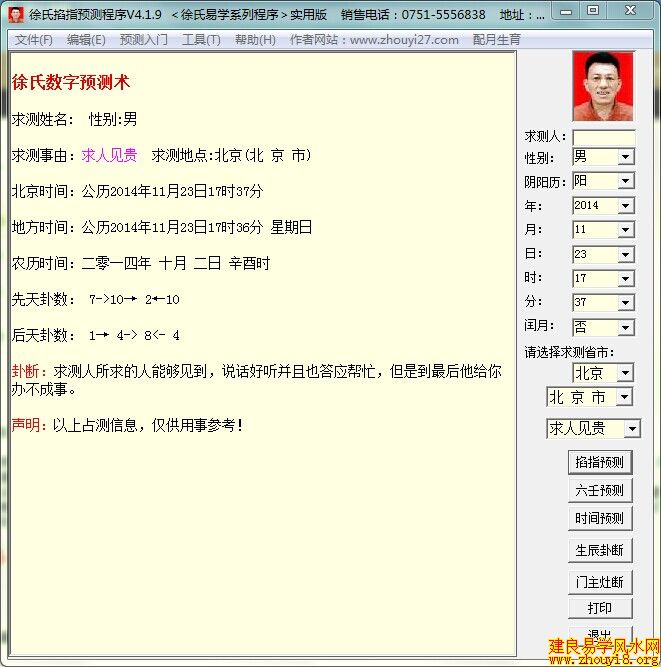Click the 门主灶断 button
Viewport: 661px width, 667px height.
pos(600,582)
